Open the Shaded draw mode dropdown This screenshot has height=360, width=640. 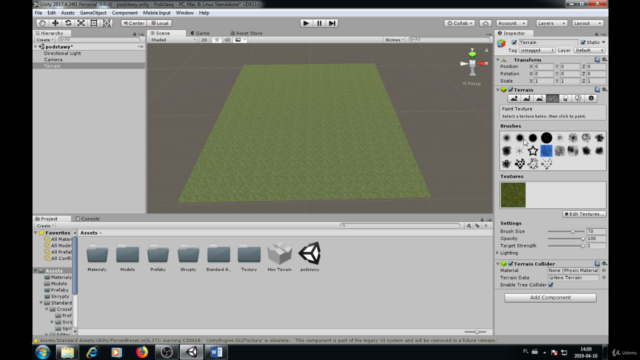[173, 40]
